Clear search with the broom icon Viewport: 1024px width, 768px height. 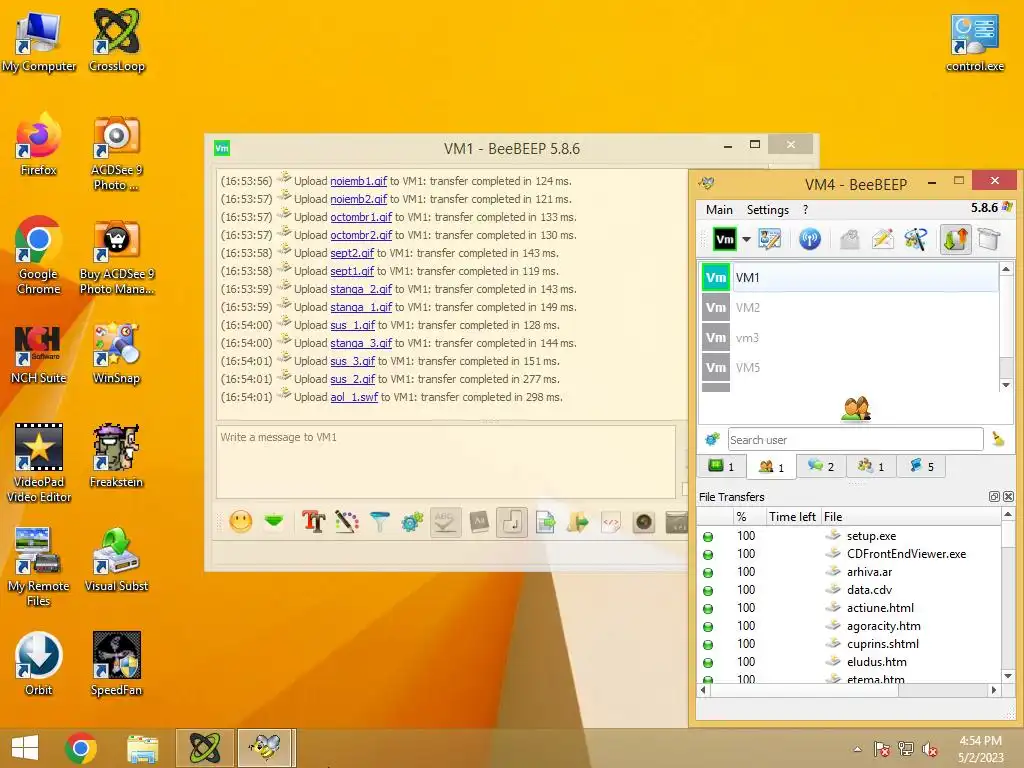point(998,439)
